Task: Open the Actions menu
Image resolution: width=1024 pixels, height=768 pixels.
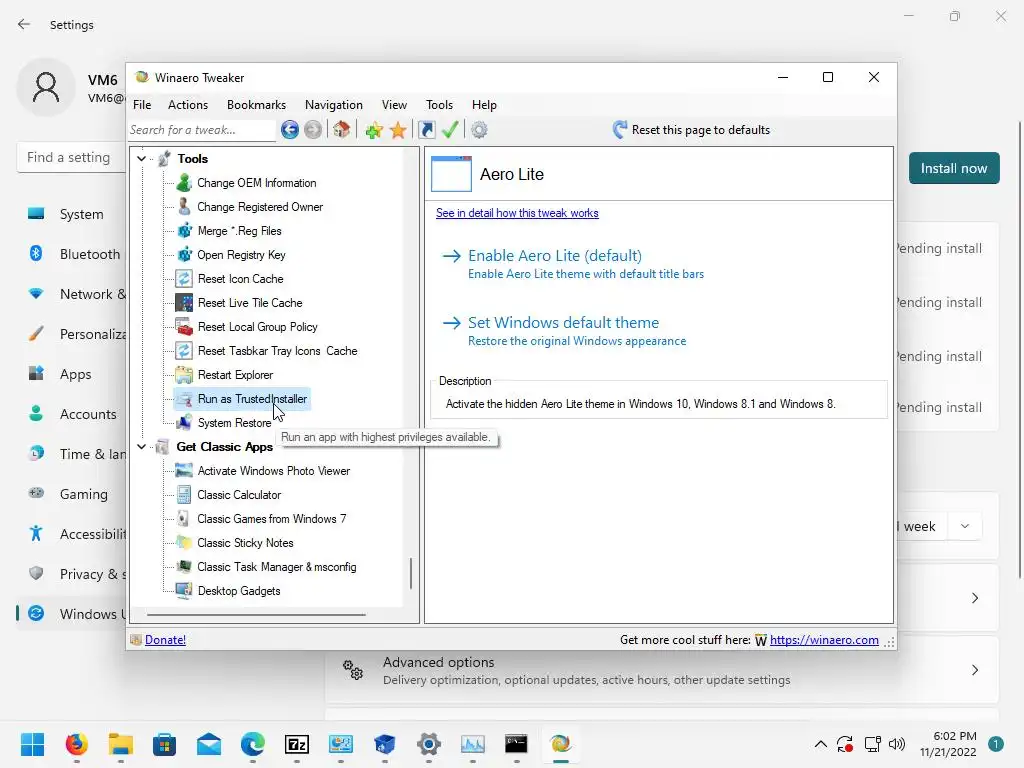Action: coord(187,104)
